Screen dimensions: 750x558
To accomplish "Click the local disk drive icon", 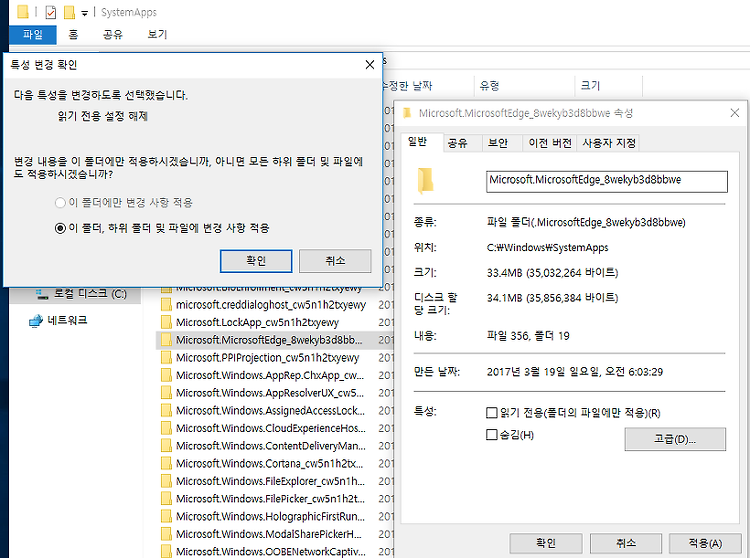I will (x=43, y=295).
